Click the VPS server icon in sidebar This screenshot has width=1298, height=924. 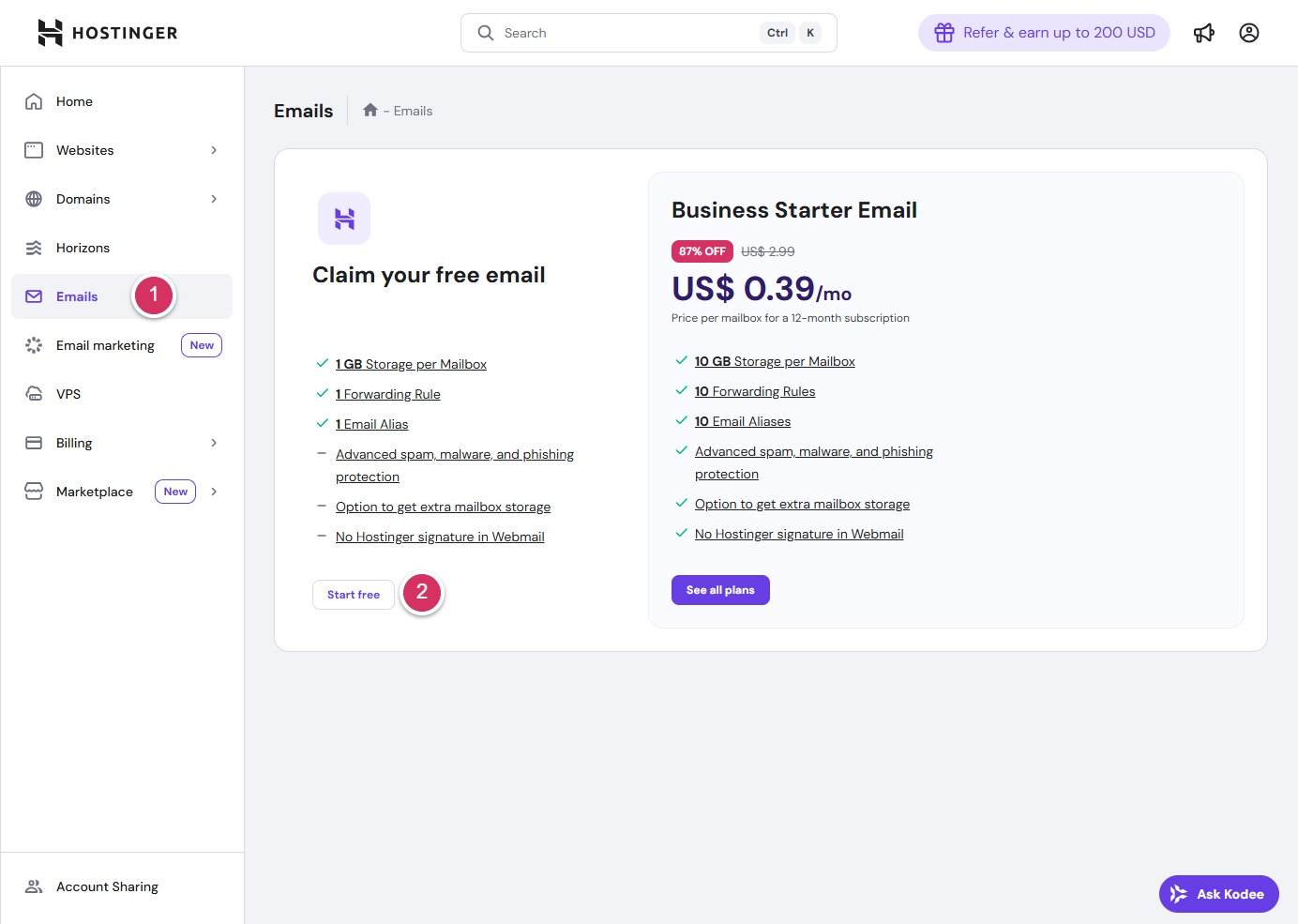34,394
